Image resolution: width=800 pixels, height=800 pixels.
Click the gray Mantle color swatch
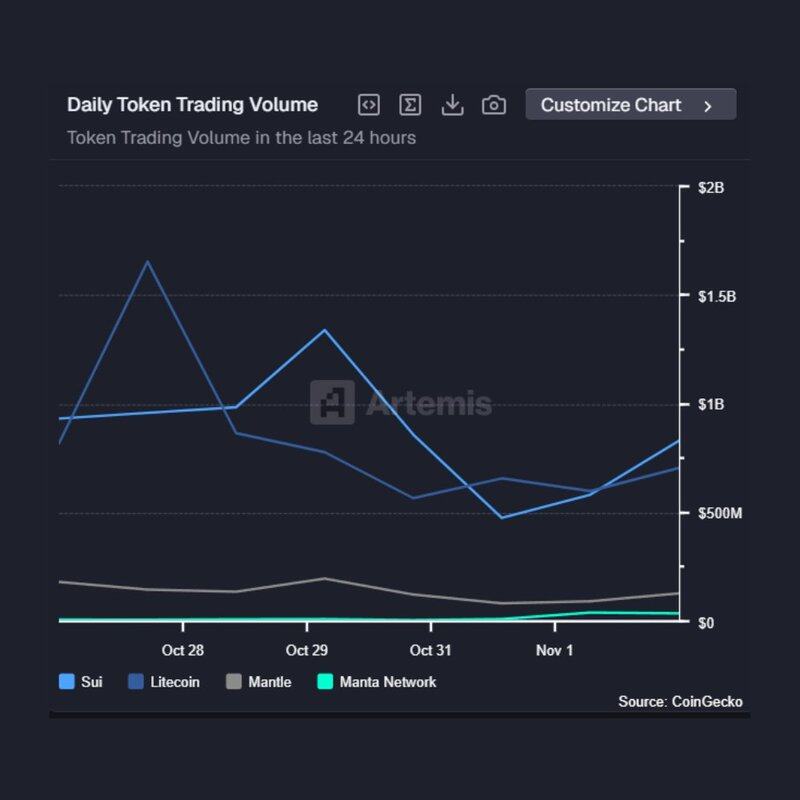tap(234, 682)
